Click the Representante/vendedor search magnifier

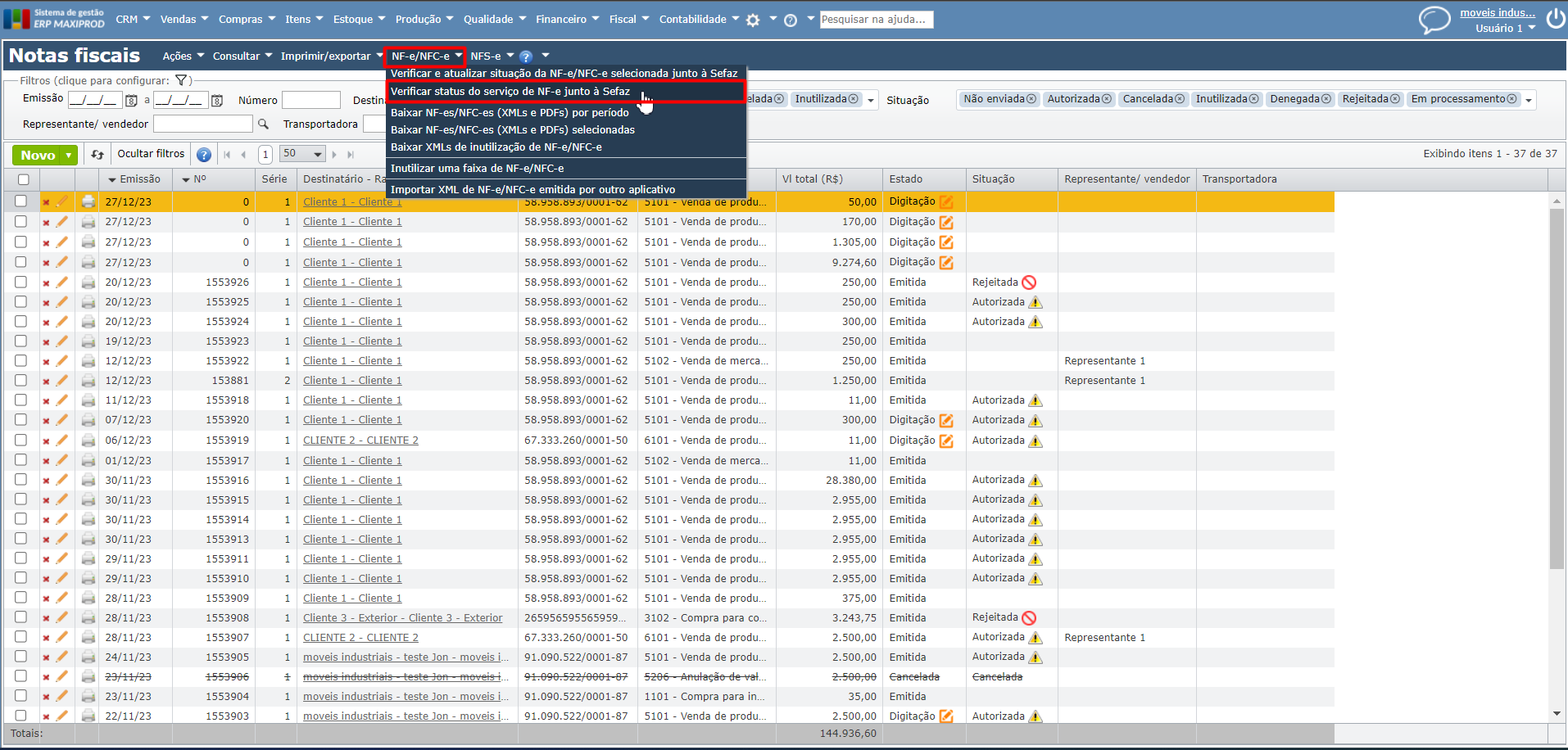tap(263, 124)
